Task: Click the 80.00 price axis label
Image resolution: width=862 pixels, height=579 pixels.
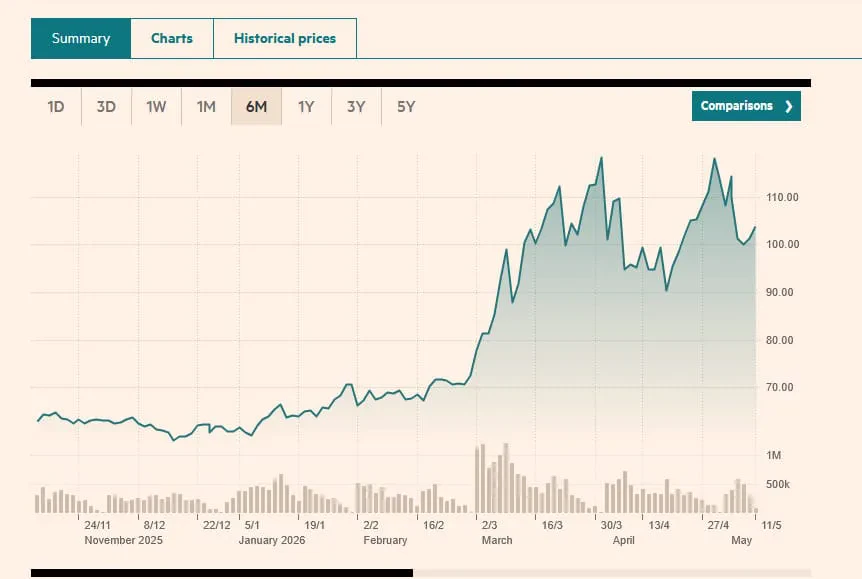Action: pos(780,340)
